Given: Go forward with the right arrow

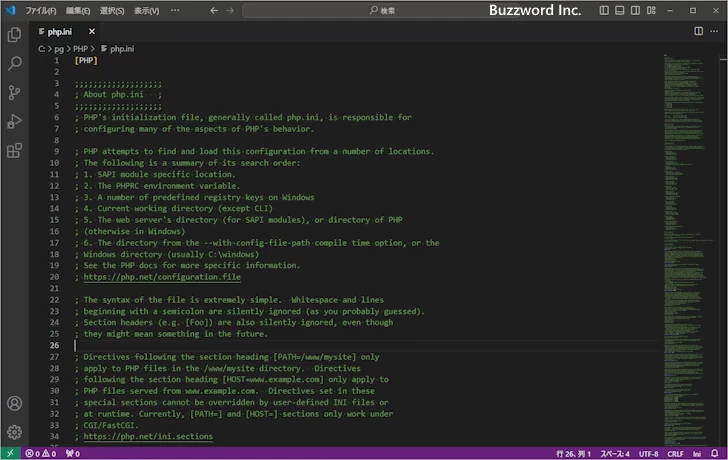Looking at the screenshot, I should pos(230,10).
